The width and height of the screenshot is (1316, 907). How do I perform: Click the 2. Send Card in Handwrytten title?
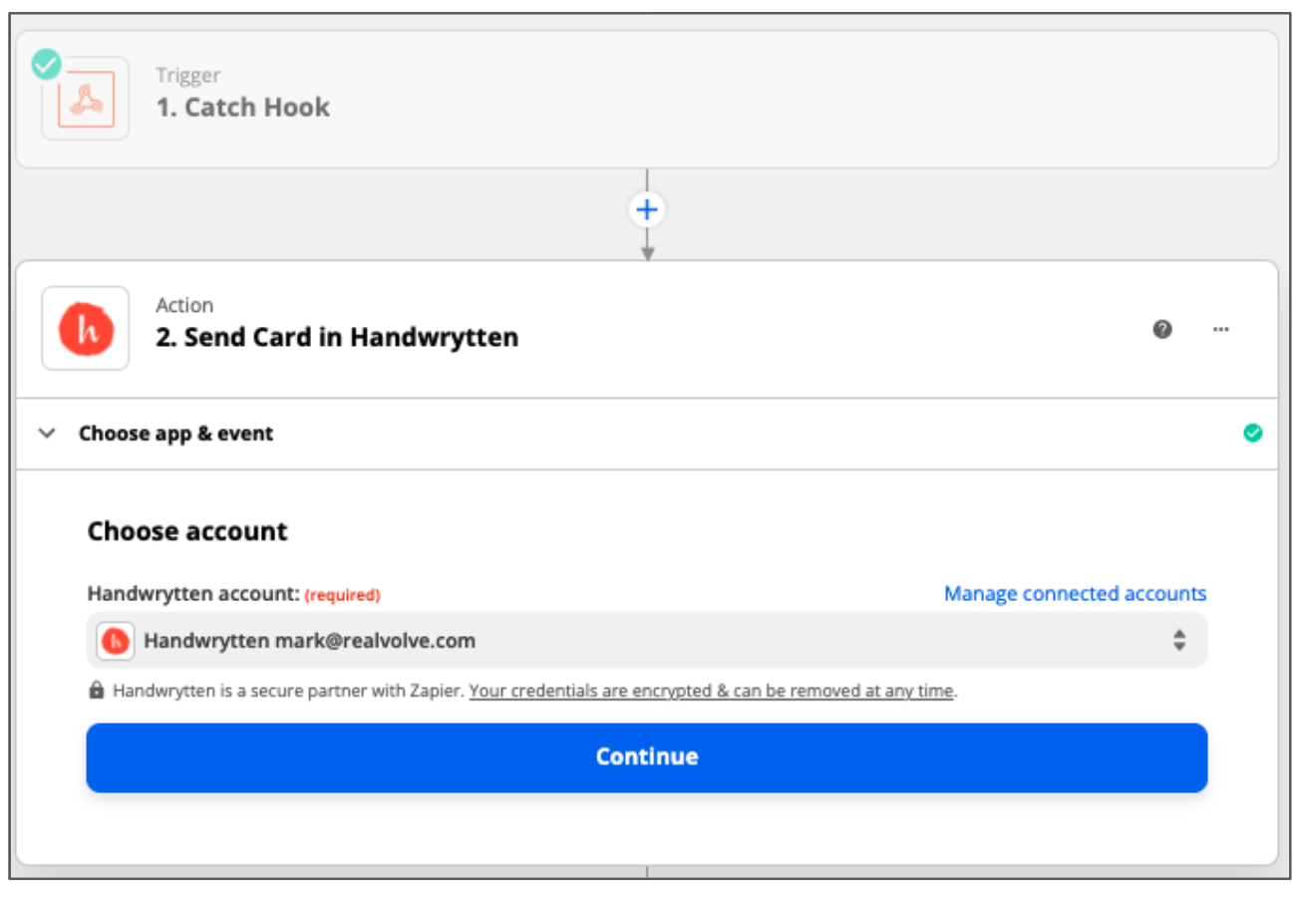[x=337, y=338]
